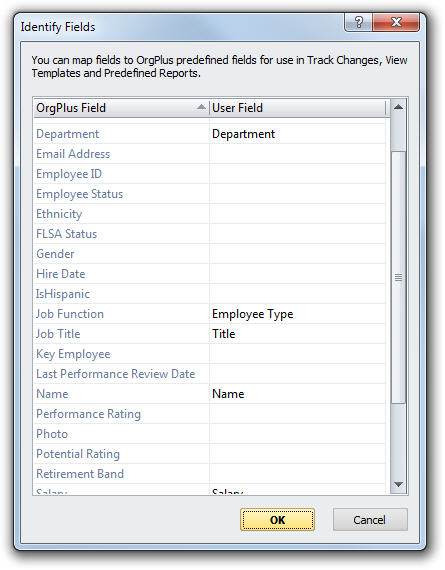The height and width of the screenshot is (570, 445).
Task: Click the User Field column header
Action: [297, 108]
